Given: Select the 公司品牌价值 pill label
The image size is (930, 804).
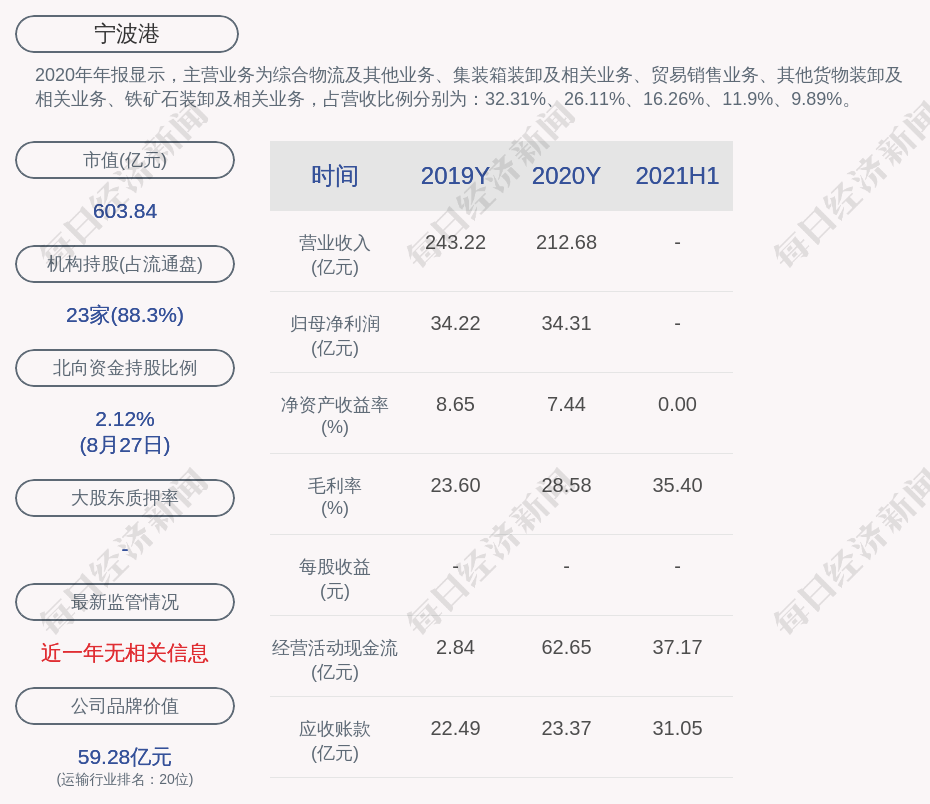Looking at the screenshot, I should pyautogui.click(x=125, y=706).
